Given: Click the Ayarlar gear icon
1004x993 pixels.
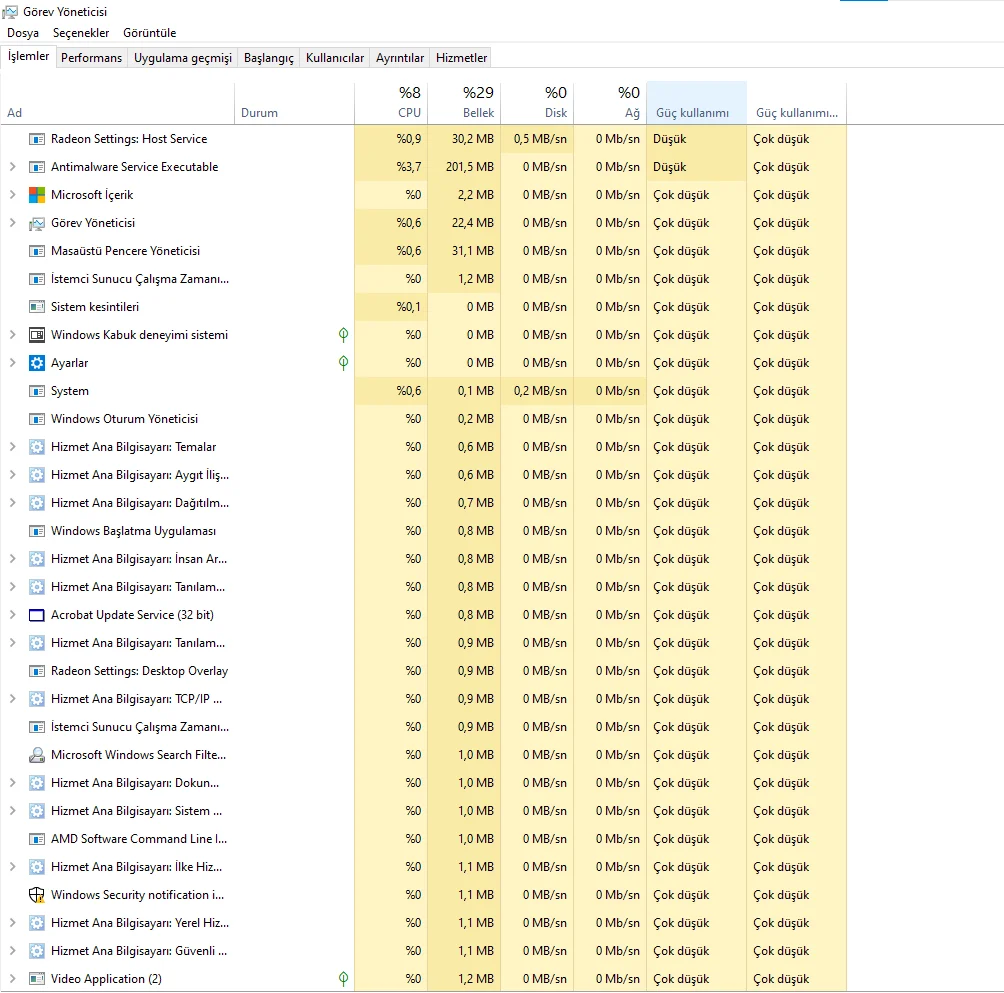Looking at the screenshot, I should coord(37,363).
